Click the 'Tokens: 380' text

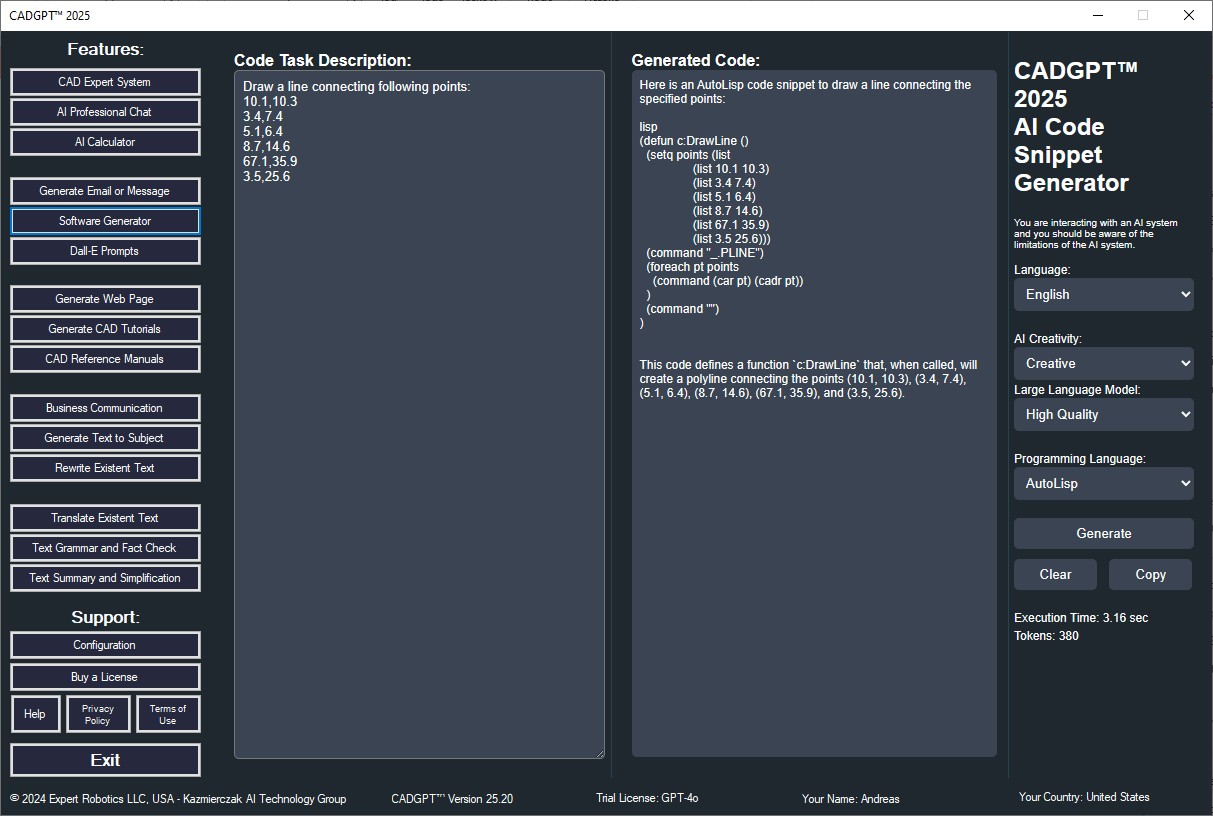click(x=1046, y=636)
